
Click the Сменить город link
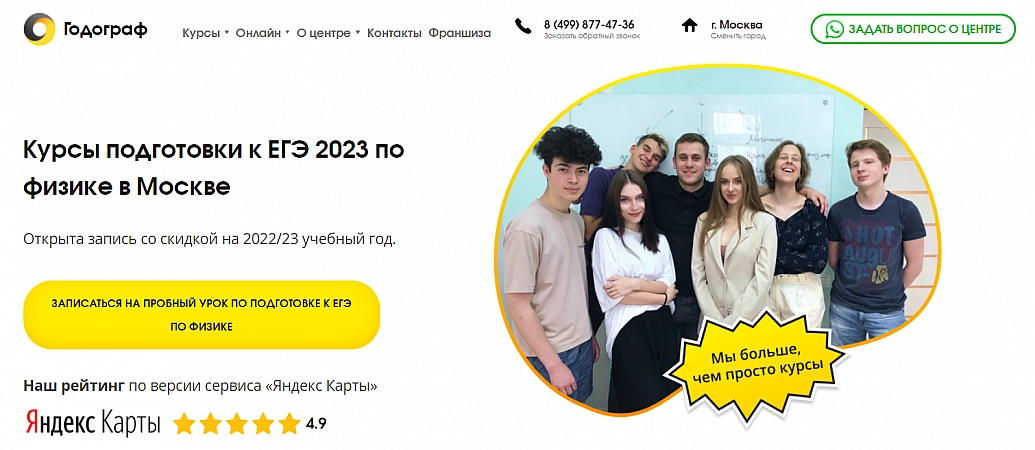click(x=738, y=36)
